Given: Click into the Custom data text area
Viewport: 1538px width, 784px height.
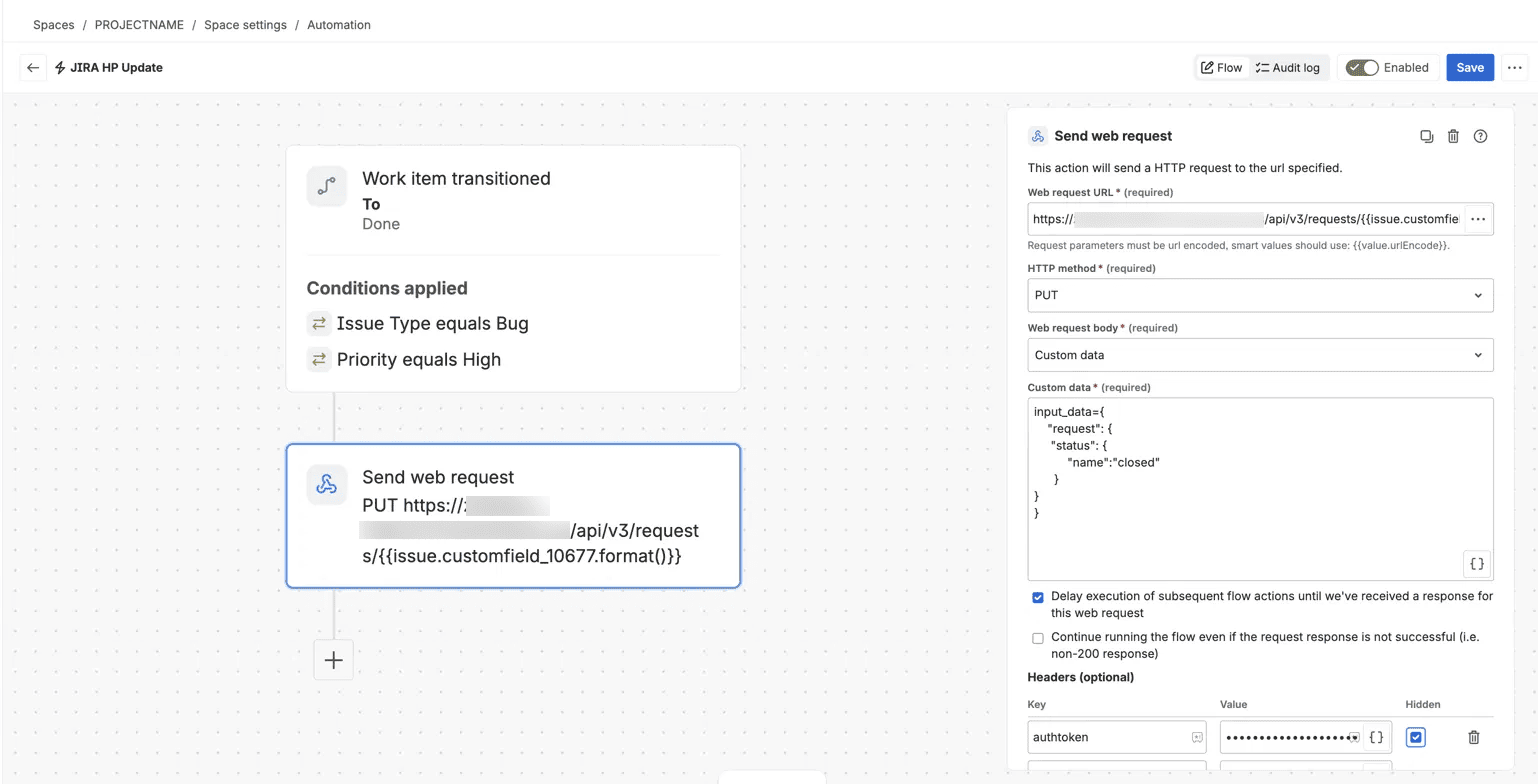Looking at the screenshot, I should pyautogui.click(x=1260, y=489).
